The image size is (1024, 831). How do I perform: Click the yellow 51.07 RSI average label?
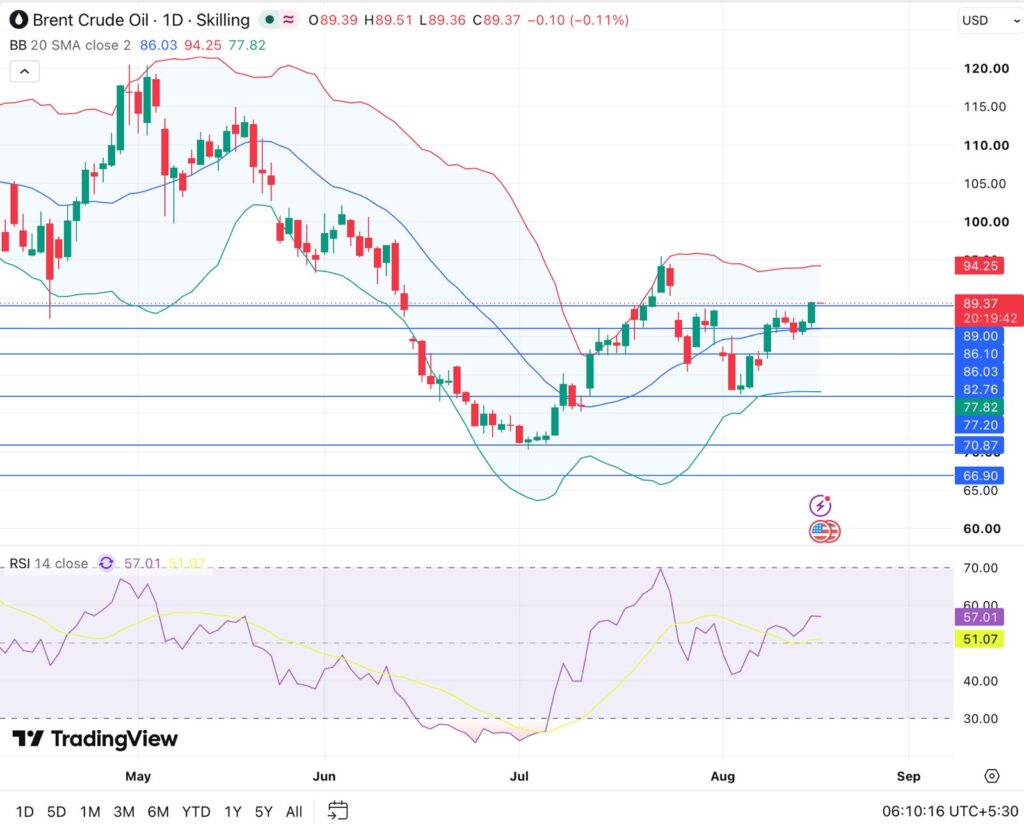click(x=980, y=639)
